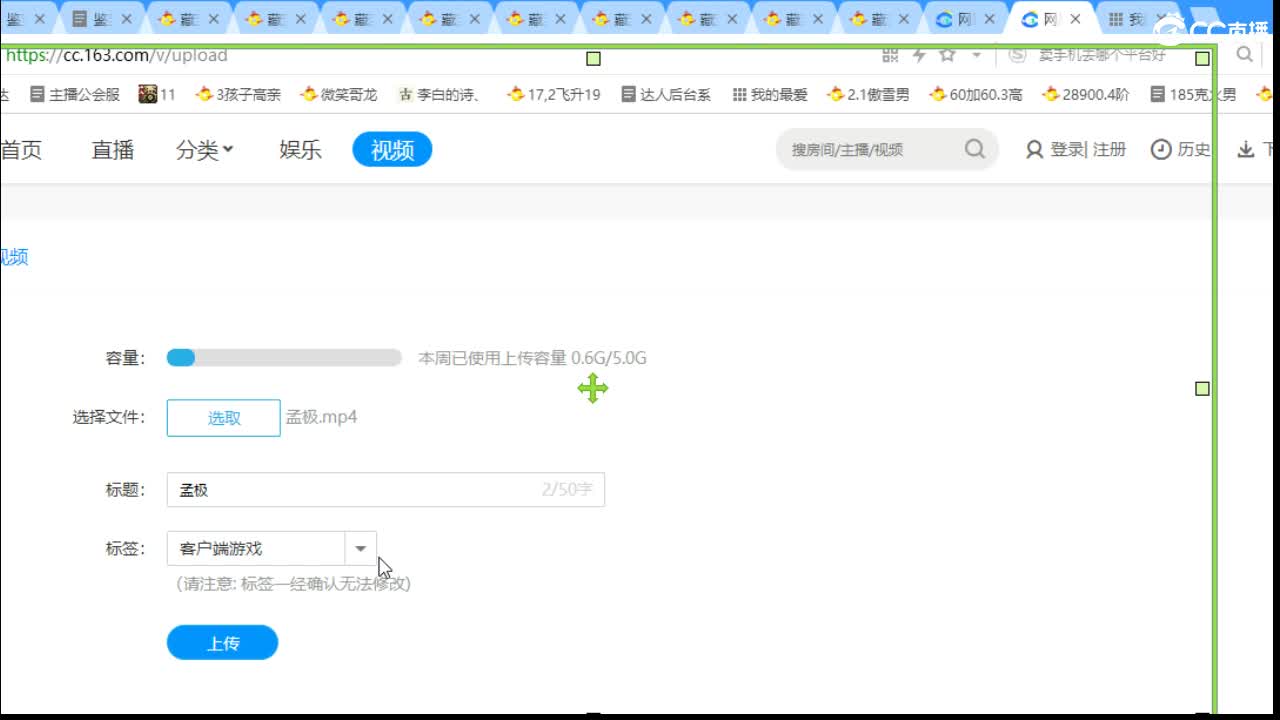
Task: Click the weekly upload capacity progress bar
Action: tap(284, 358)
